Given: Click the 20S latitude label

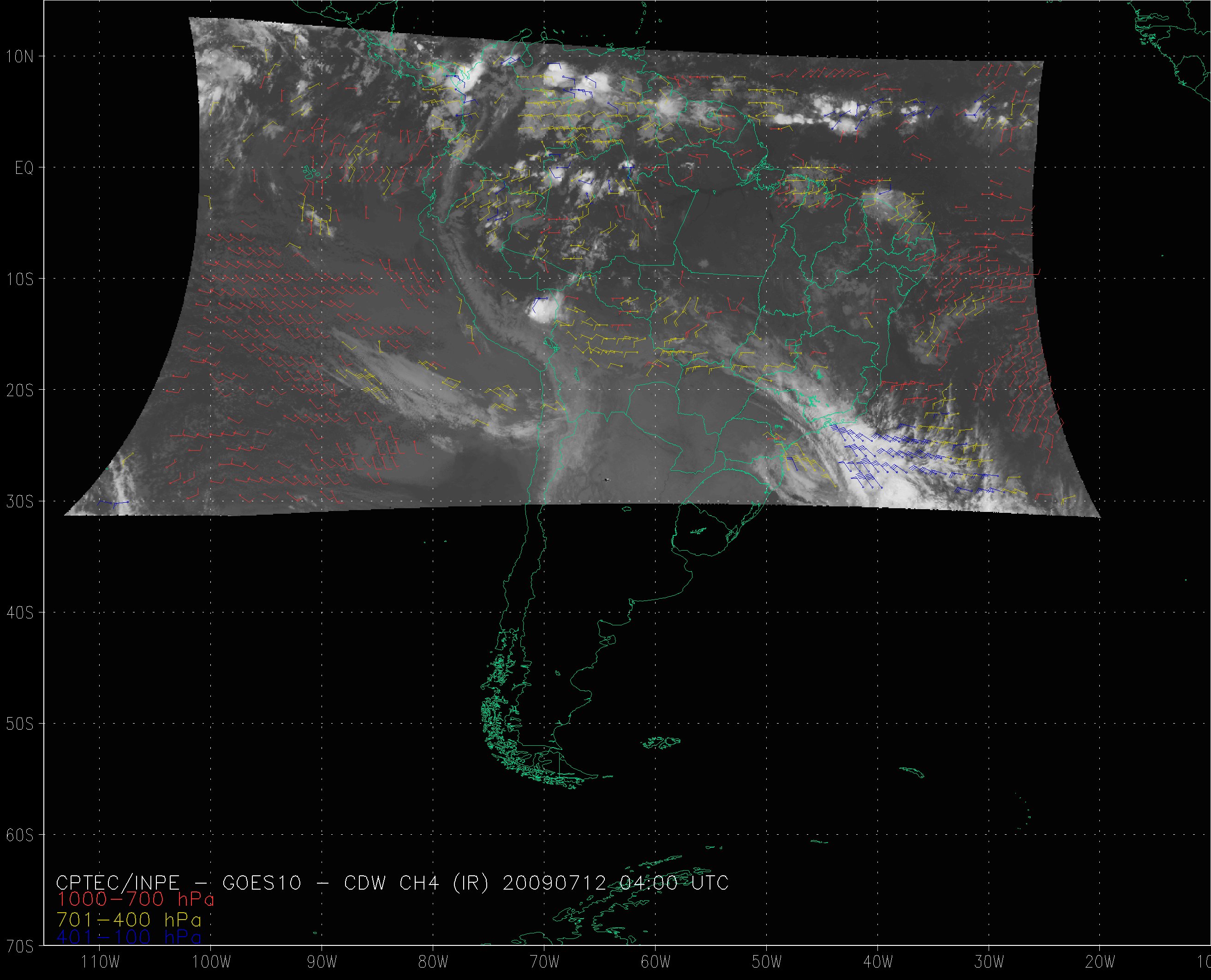Looking at the screenshot, I should pos(20,391).
